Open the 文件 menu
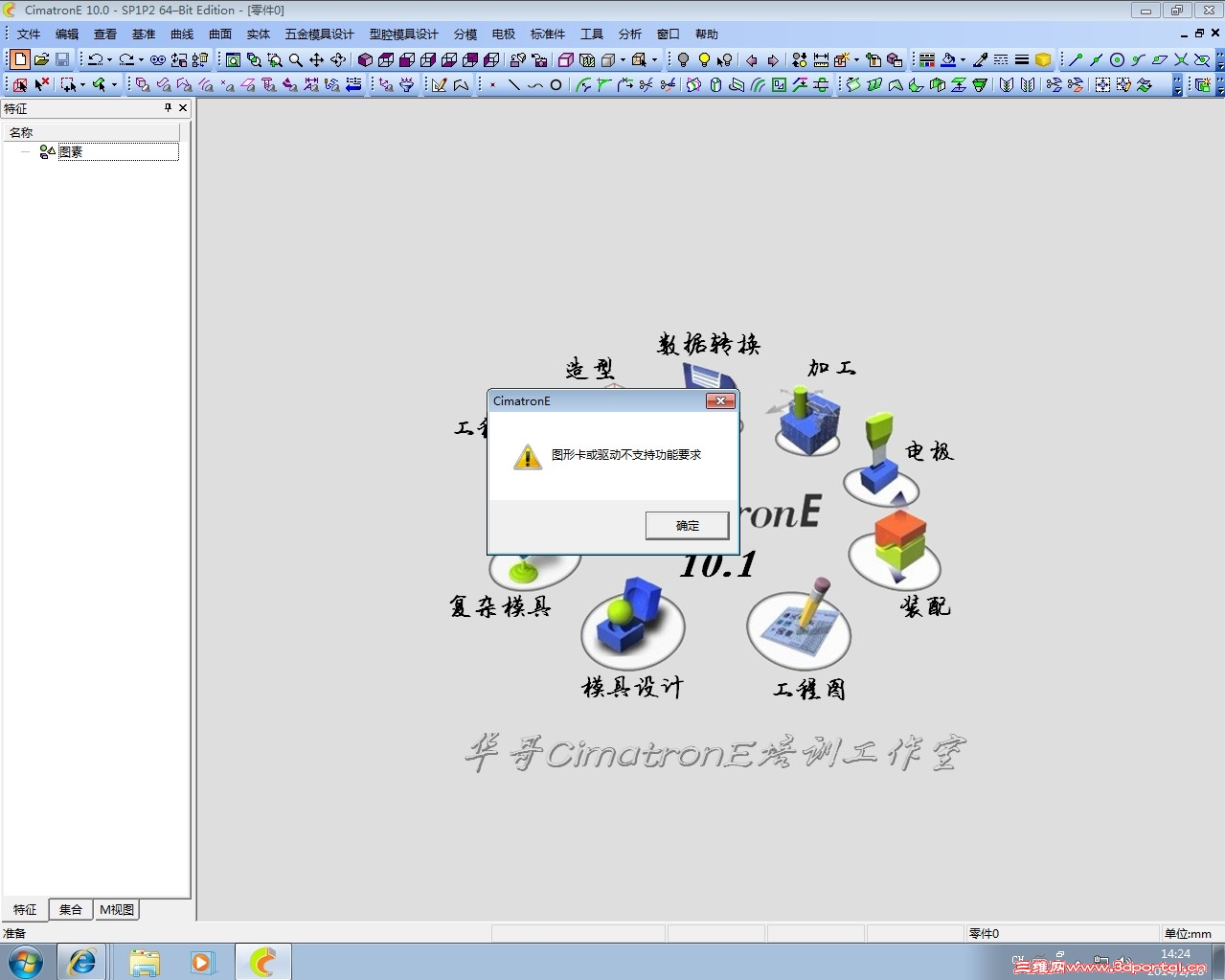The width and height of the screenshot is (1225, 980). pyautogui.click(x=29, y=34)
